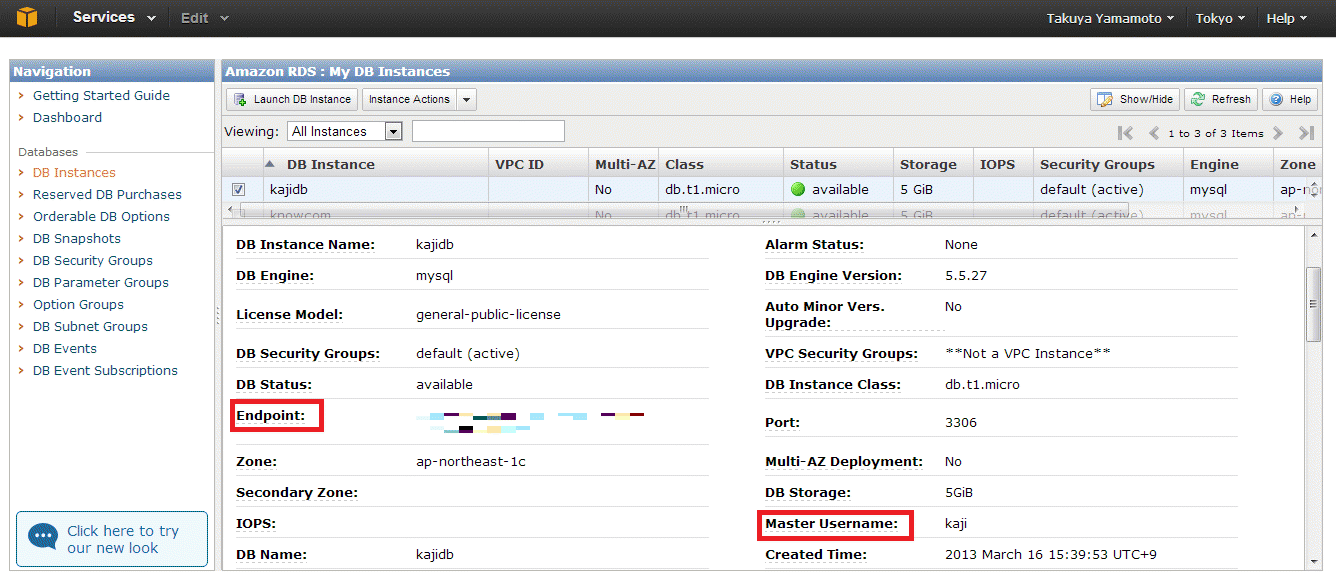Sort by Engine column header

click(1227, 164)
